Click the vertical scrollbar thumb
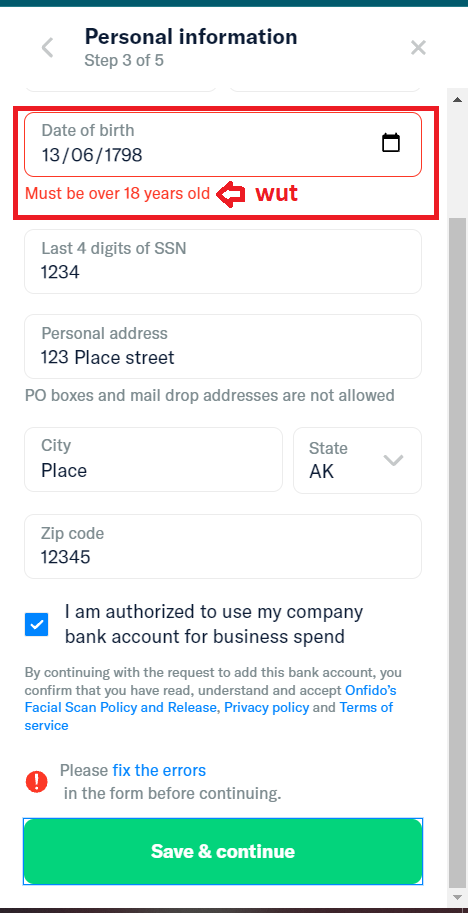468x913 pixels. coord(457,550)
